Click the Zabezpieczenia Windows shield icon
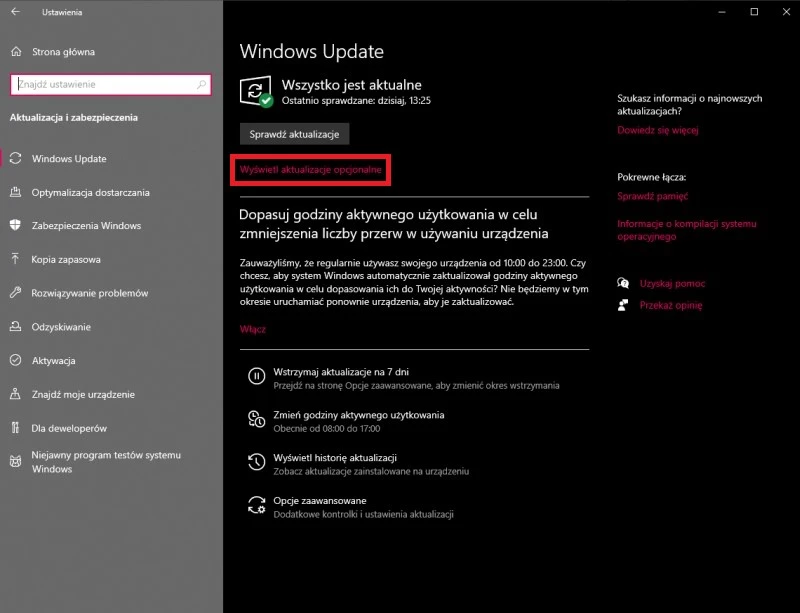The height and width of the screenshot is (613, 800). coord(16,225)
